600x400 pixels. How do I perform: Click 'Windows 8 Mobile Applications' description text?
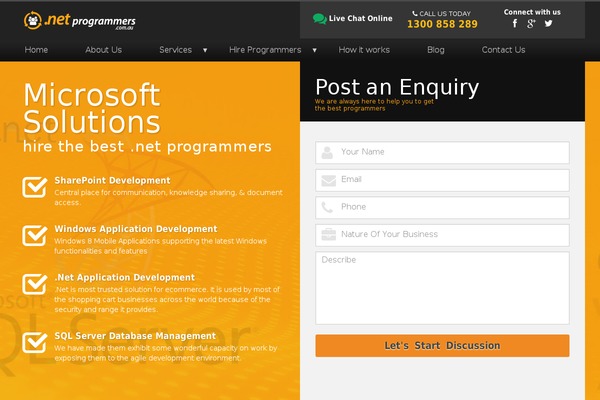(x=161, y=246)
